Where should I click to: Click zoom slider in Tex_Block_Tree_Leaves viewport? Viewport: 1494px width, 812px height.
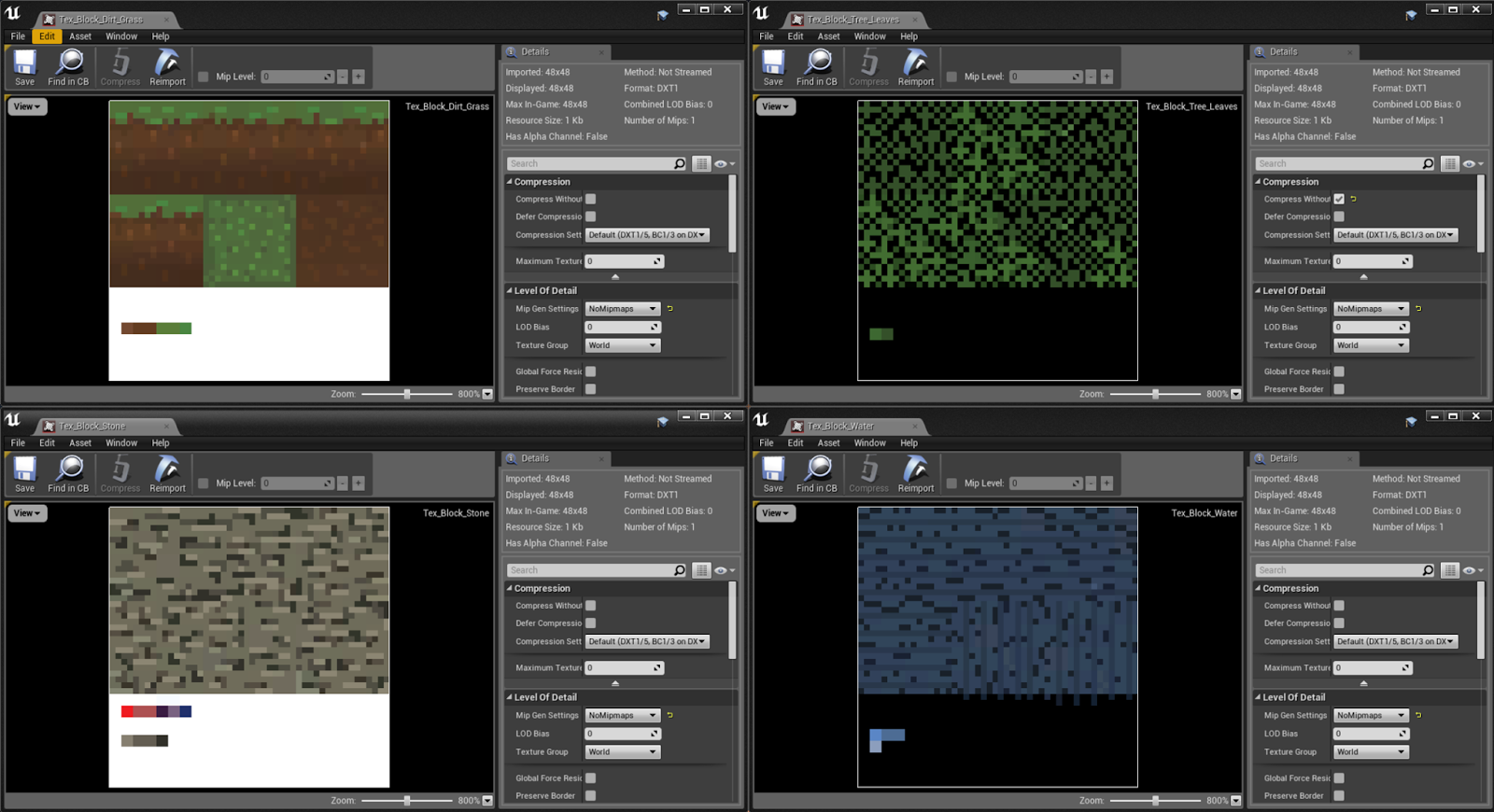coord(1155,394)
